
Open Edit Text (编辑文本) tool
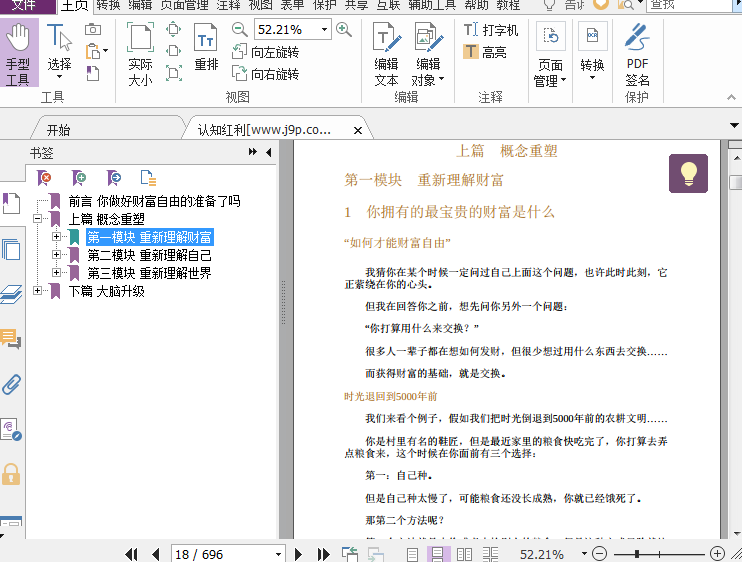386,54
